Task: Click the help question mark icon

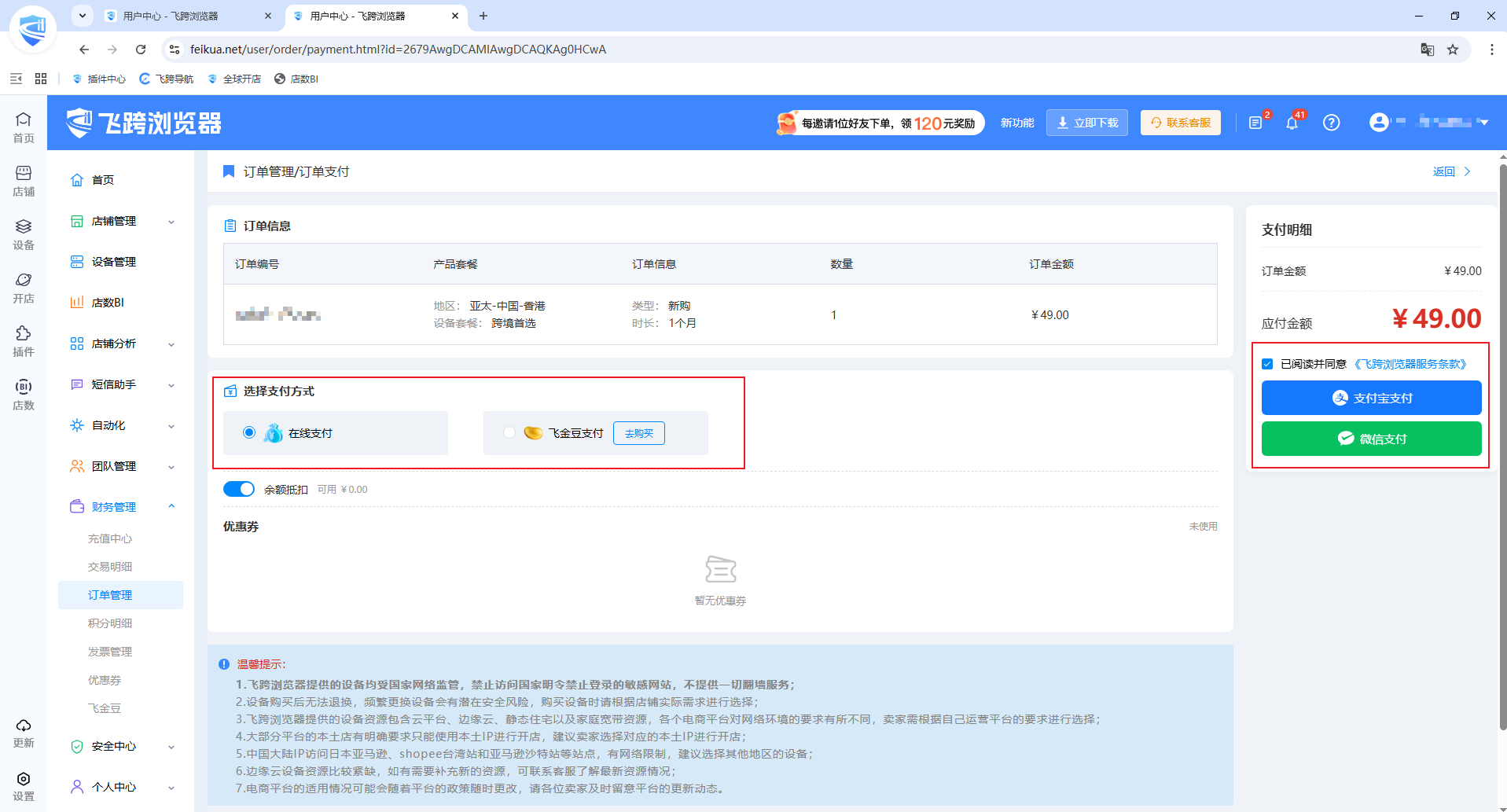Action: tap(1331, 123)
